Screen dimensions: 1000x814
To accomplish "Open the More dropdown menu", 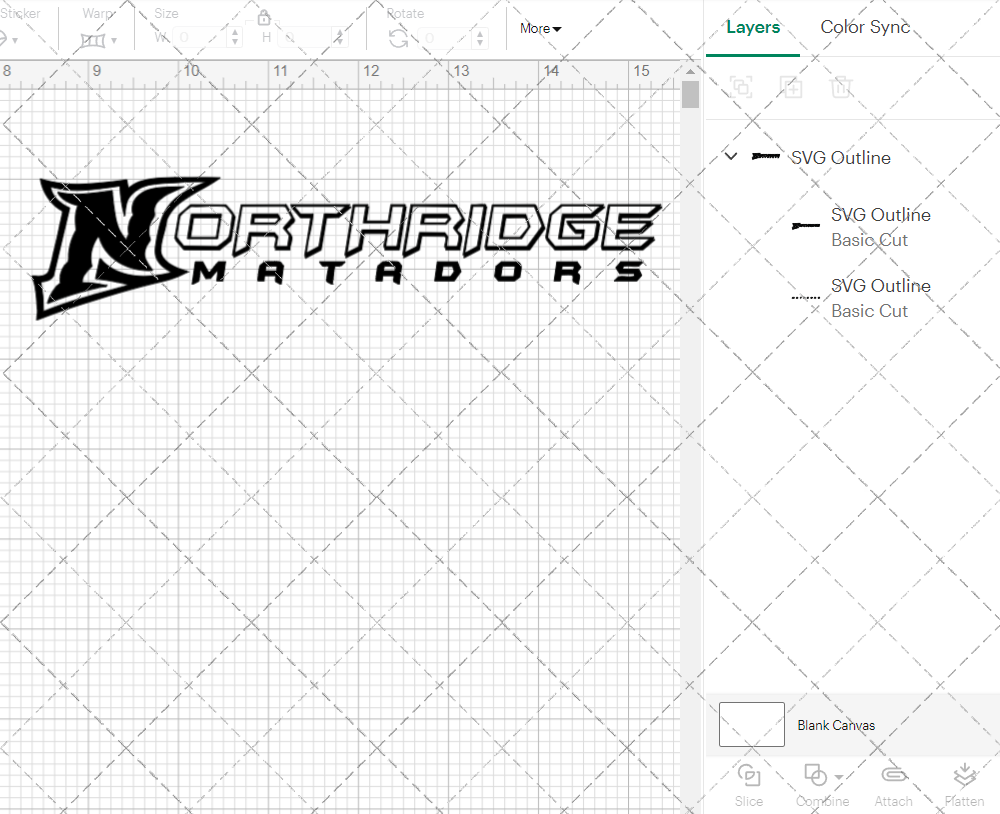I will tap(540, 29).
